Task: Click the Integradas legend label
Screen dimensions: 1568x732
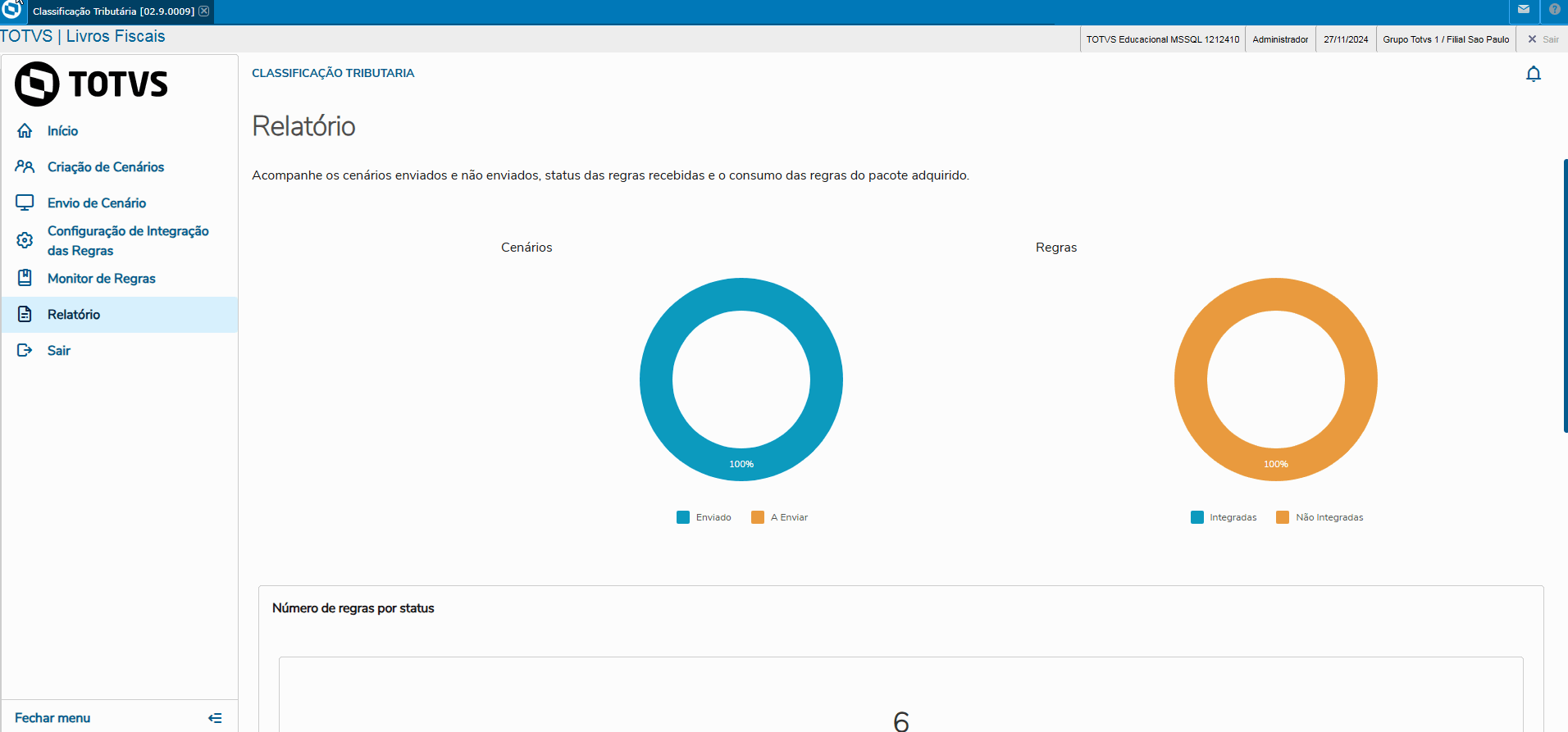Action: (1233, 517)
